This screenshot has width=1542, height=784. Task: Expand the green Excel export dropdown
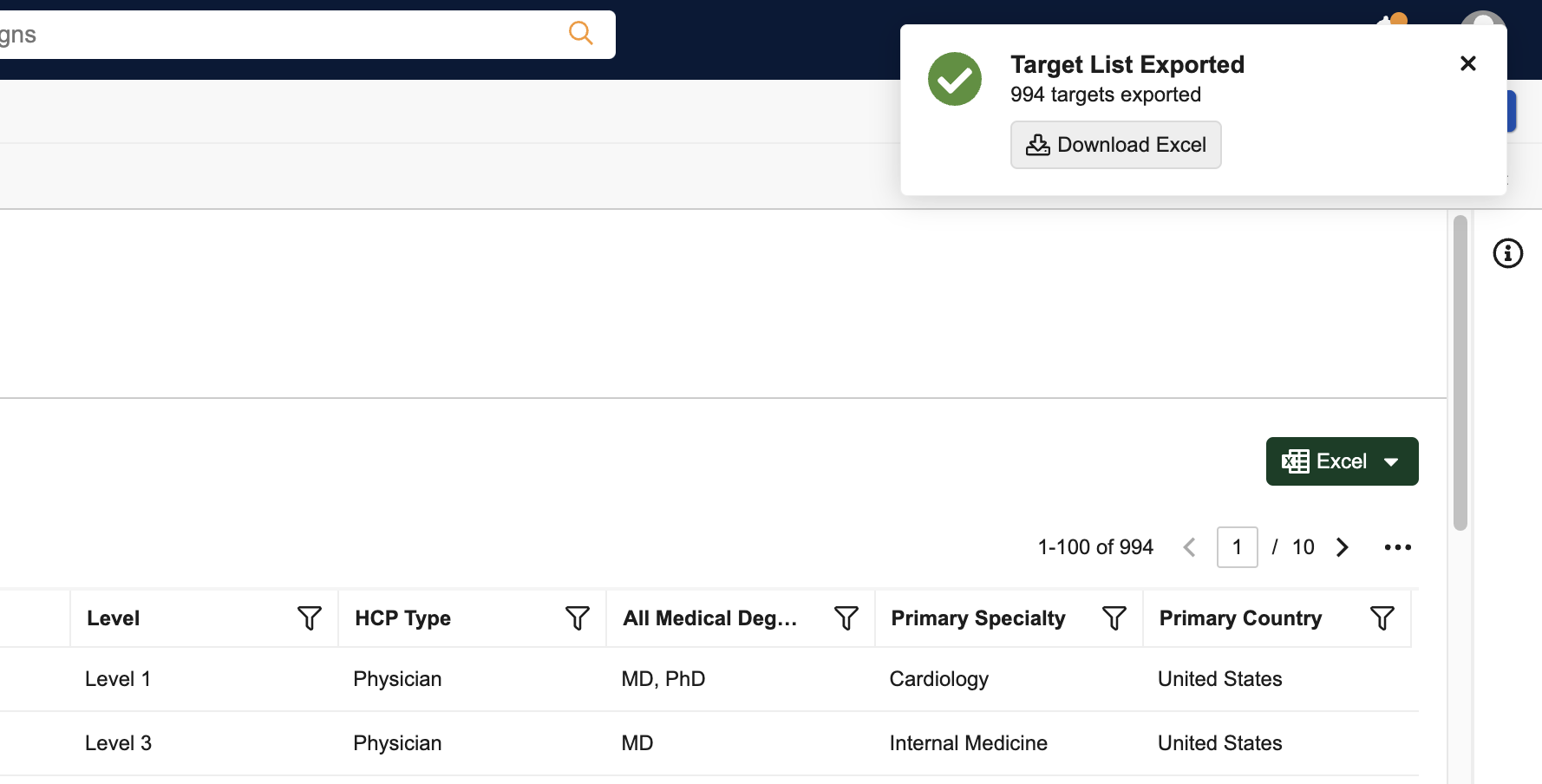coord(1390,461)
